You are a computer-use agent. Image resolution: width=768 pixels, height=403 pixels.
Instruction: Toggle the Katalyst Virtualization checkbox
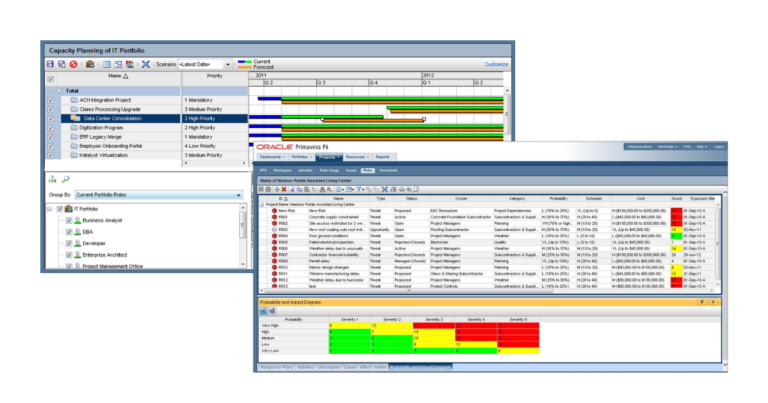click(50, 155)
